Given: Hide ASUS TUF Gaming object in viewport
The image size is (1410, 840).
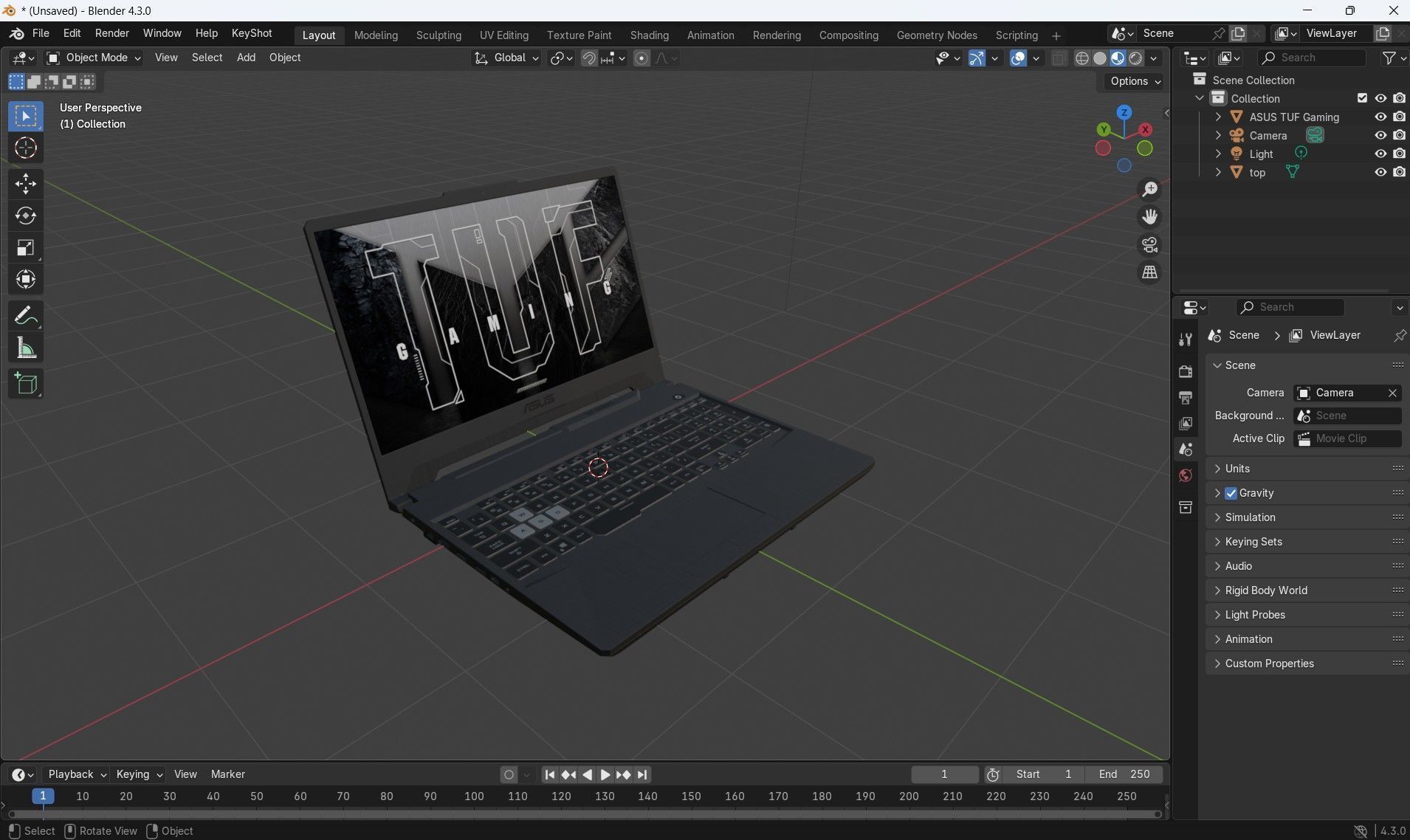Looking at the screenshot, I should pos(1380,117).
